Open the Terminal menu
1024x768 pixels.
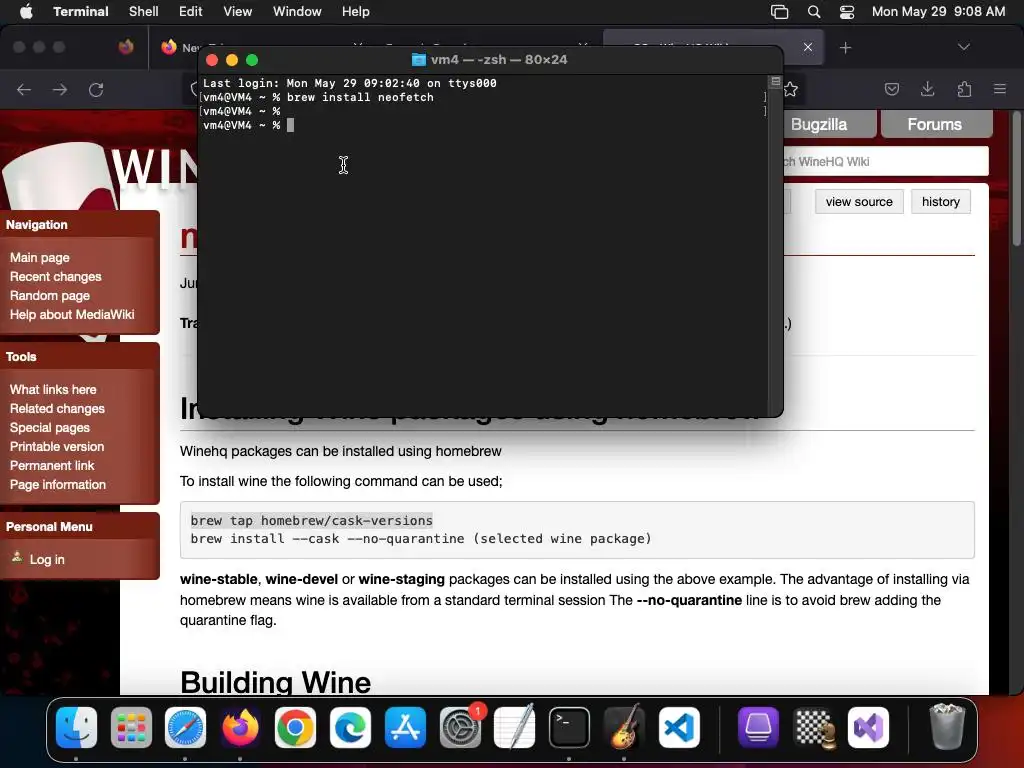81,12
